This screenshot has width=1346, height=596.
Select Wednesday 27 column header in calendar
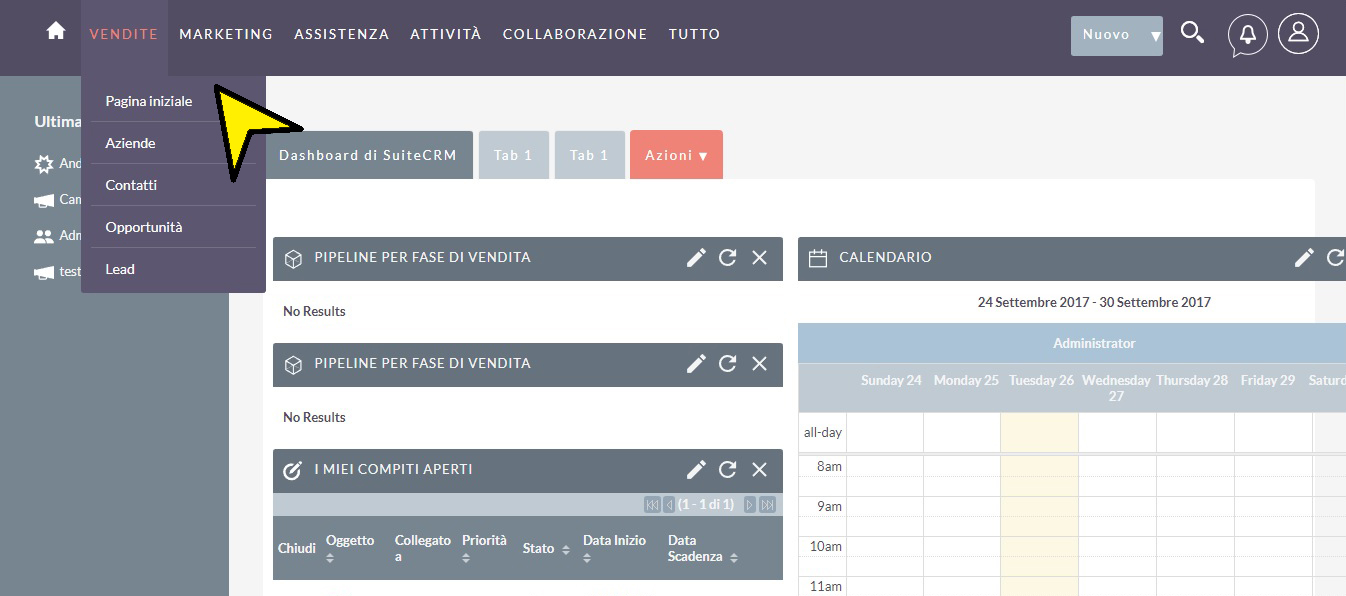click(1116, 388)
